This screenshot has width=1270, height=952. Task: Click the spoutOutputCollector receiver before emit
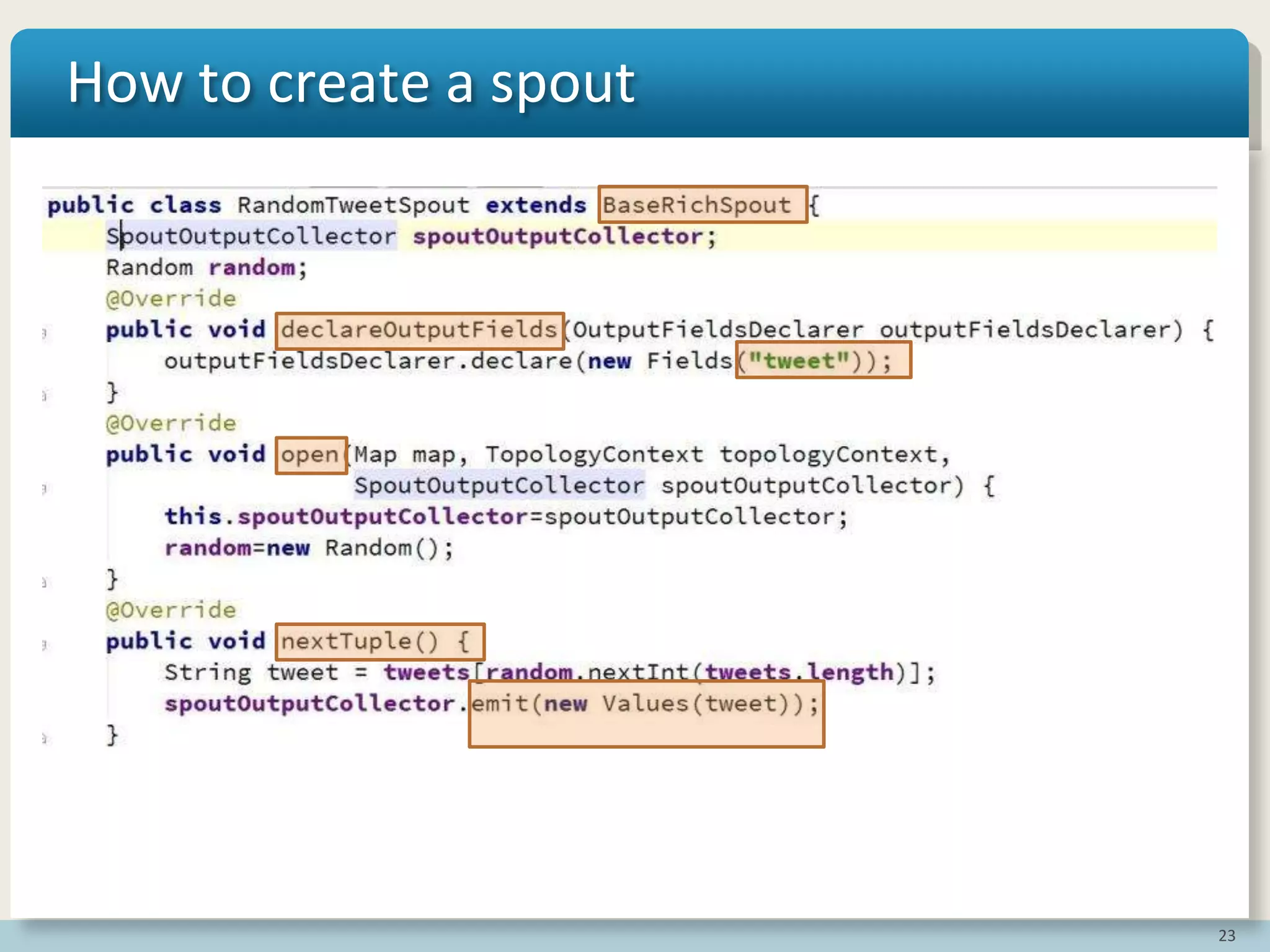tap(309, 703)
